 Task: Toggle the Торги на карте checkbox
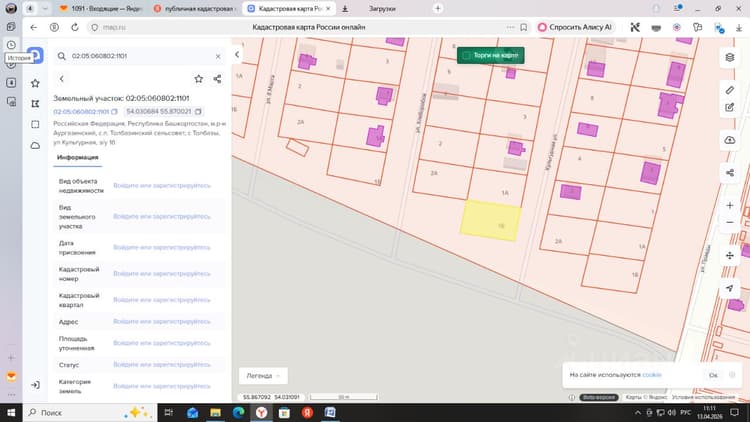[466, 56]
